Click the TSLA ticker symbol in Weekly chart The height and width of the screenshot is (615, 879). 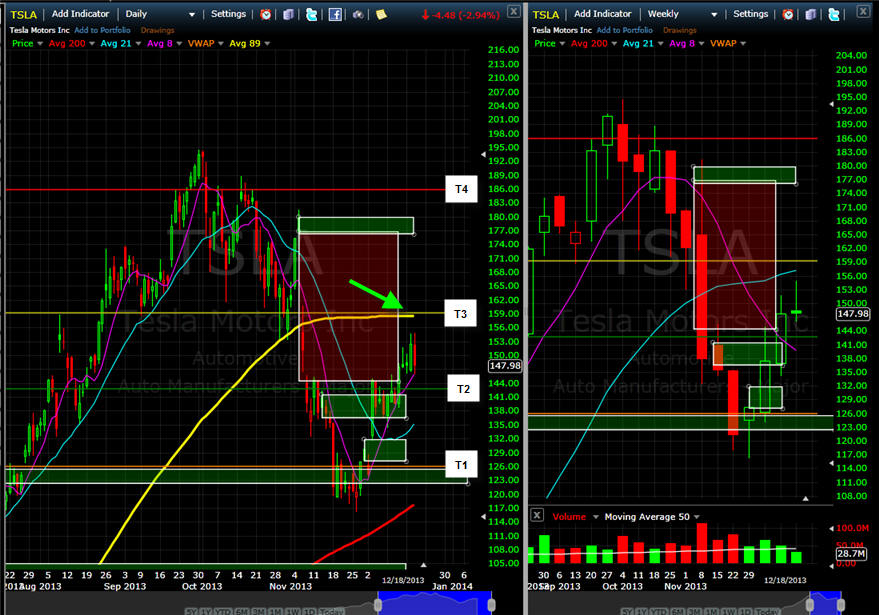tap(546, 15)
